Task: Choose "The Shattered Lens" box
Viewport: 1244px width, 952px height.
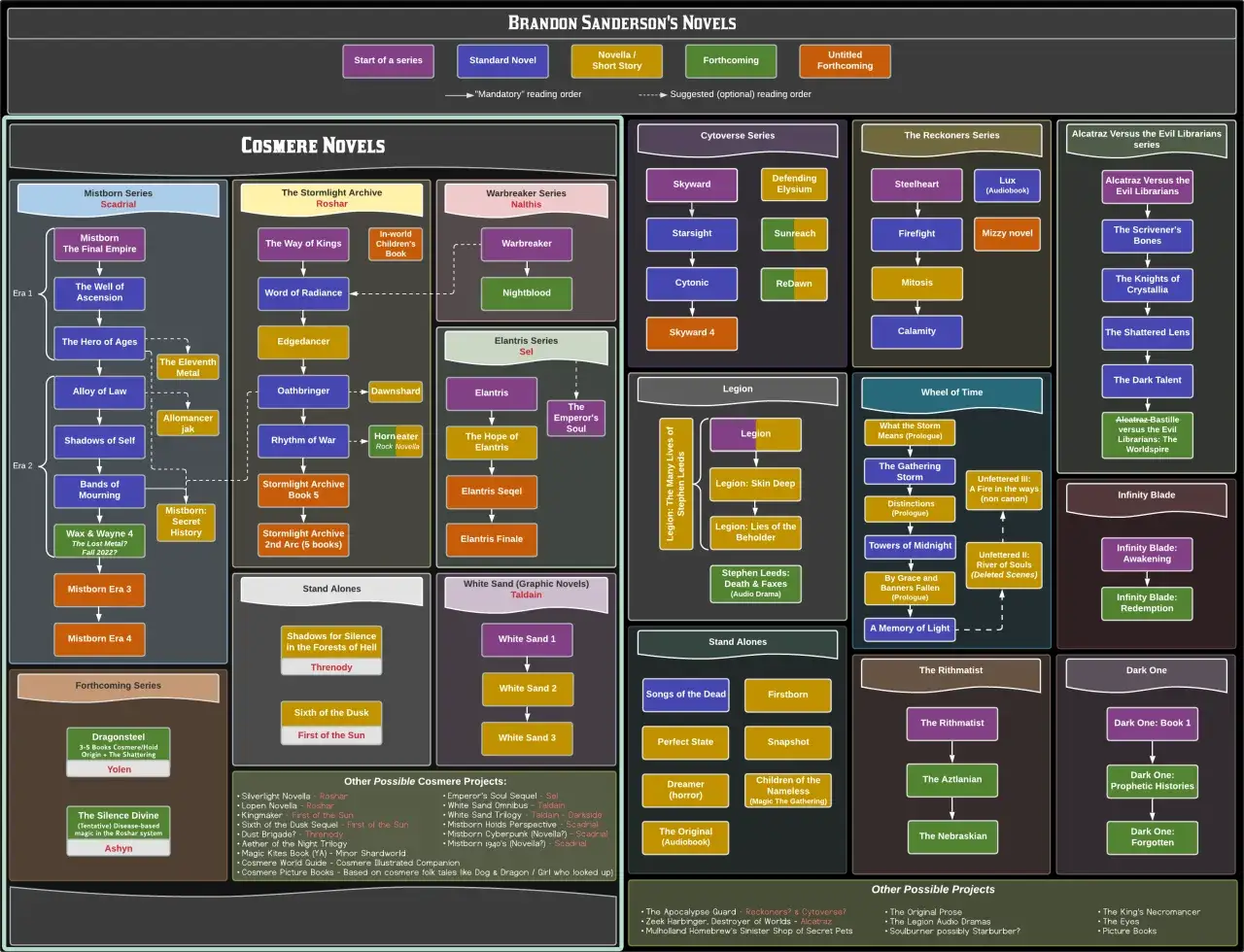Action: coord(1147,332)
